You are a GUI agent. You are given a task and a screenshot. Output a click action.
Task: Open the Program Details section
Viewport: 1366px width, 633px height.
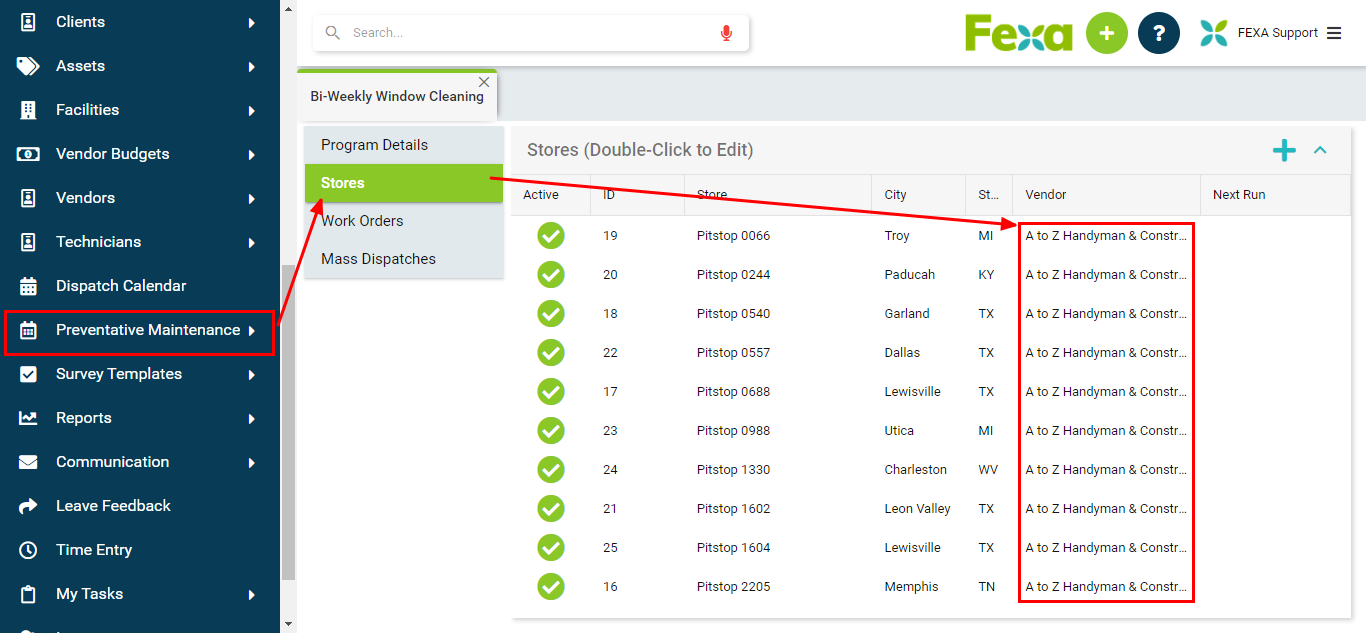click(x=404, y=145)
